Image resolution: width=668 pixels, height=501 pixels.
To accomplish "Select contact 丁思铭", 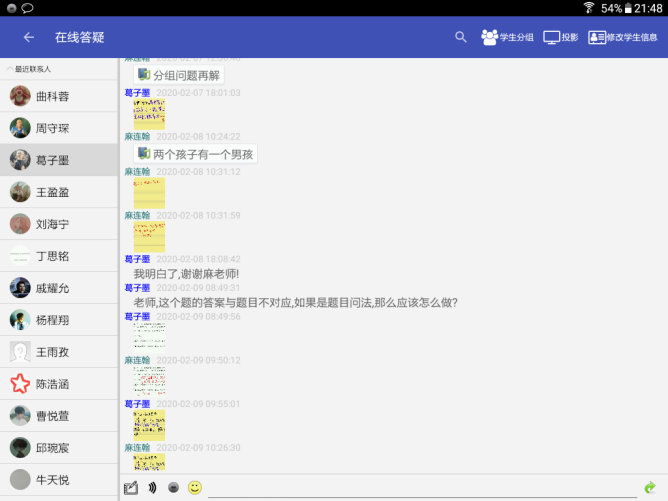I will [59, 256].
